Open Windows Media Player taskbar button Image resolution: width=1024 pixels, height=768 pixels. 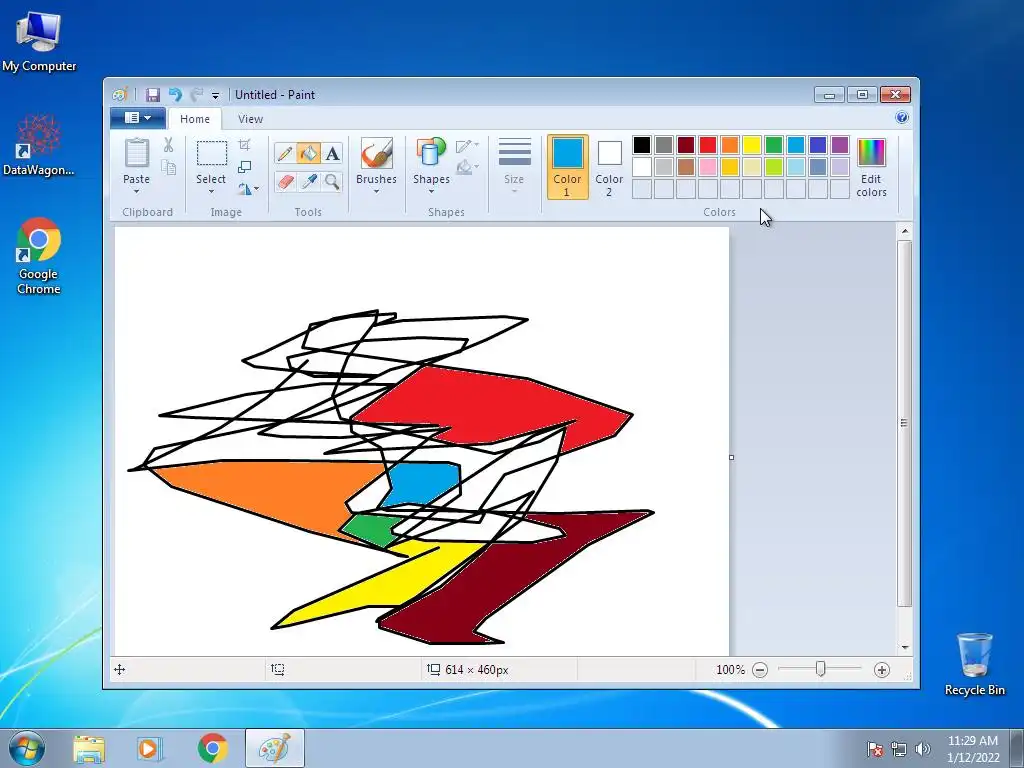click(150, 749)
